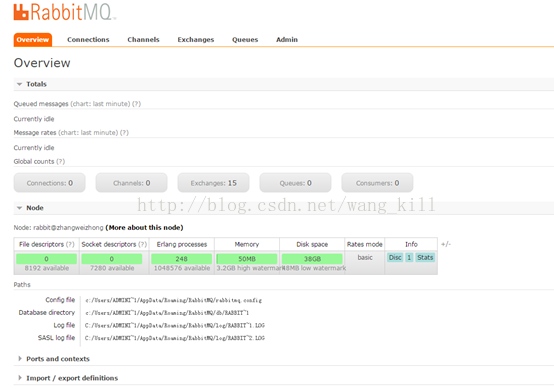The height and width of the screenshot is (389, 554).
Task: Click the Disc info tag
Action: point(395,258)
